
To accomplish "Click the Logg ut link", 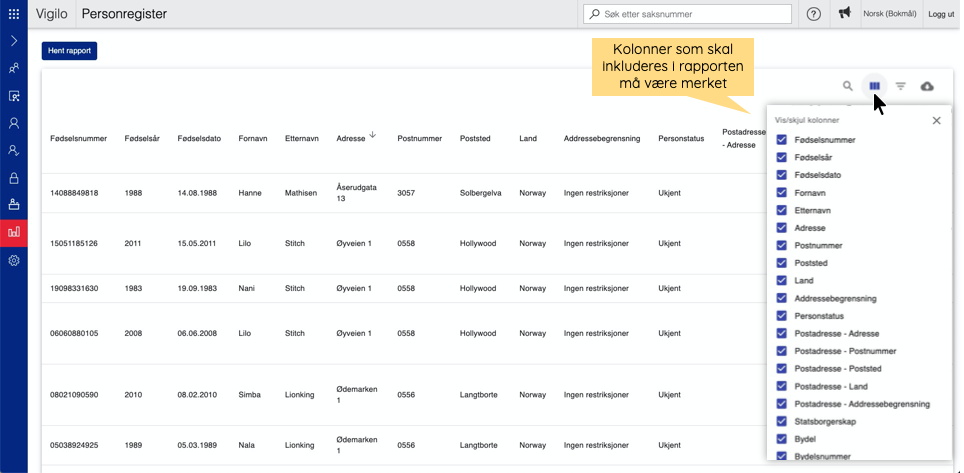I will (941, 14).
